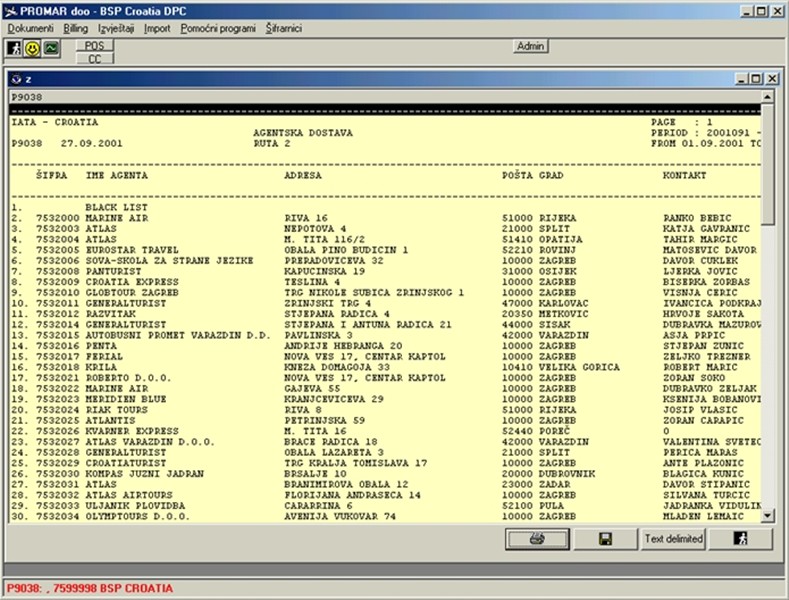Click the ATLAS AIRTOURS agent entry
789x600 pixels.
click(129, 495)
